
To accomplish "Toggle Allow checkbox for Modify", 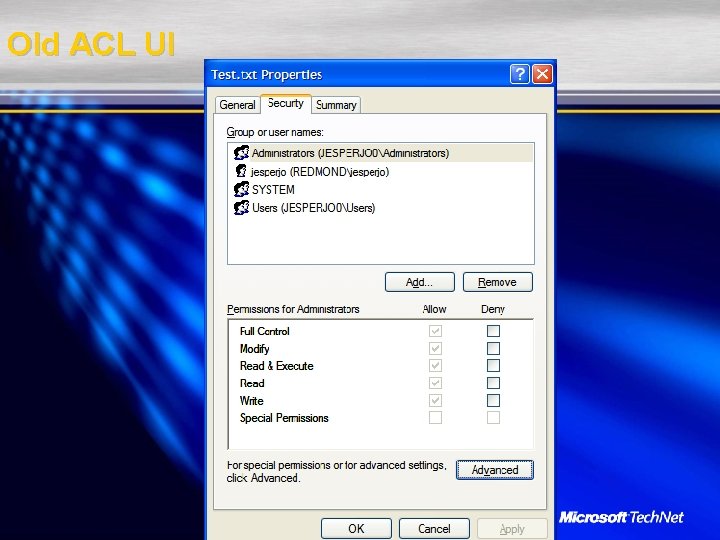I will 435,348.
